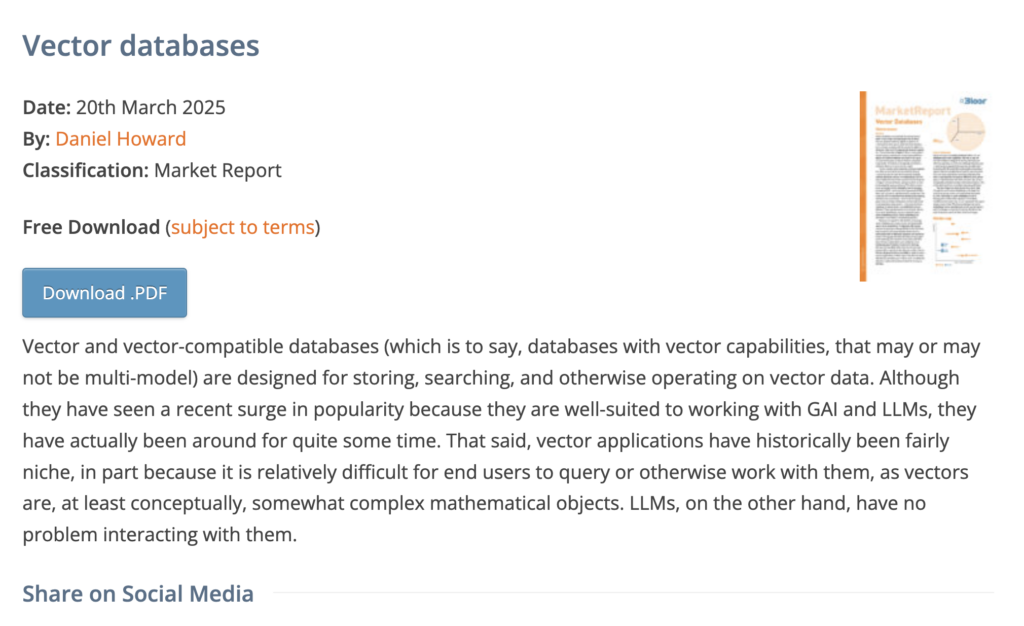Viewport: 1024px width, 626px height.
Task: Open the "subject to terms" link
Action: (x=242, y=227)
